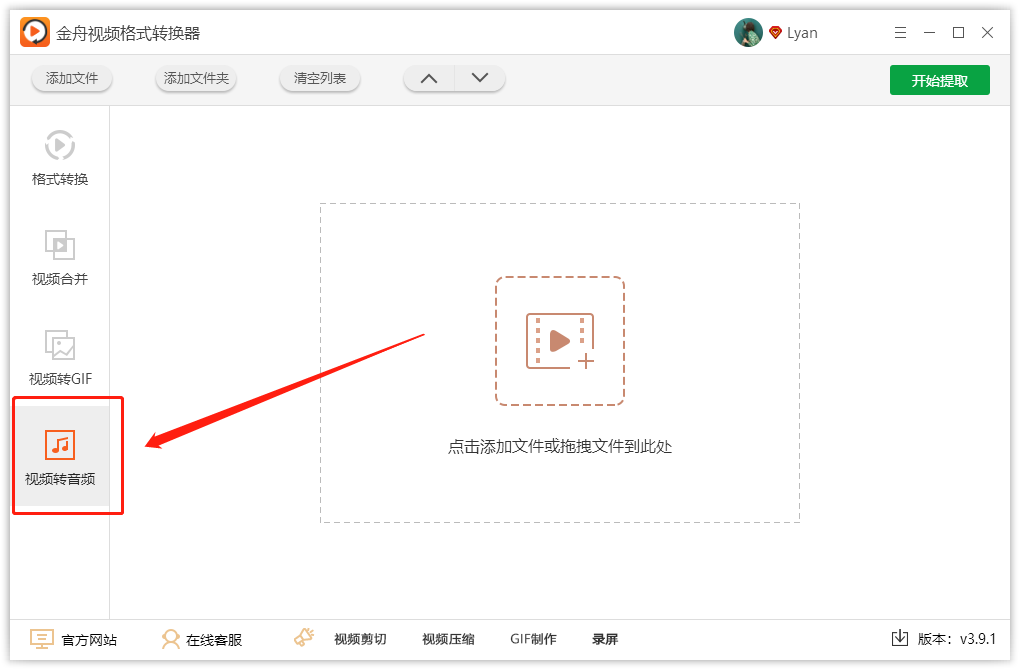This screenshot has height=670, width=1020.
Task: Click the 视频合并 label
Action: tap(60, 280)
